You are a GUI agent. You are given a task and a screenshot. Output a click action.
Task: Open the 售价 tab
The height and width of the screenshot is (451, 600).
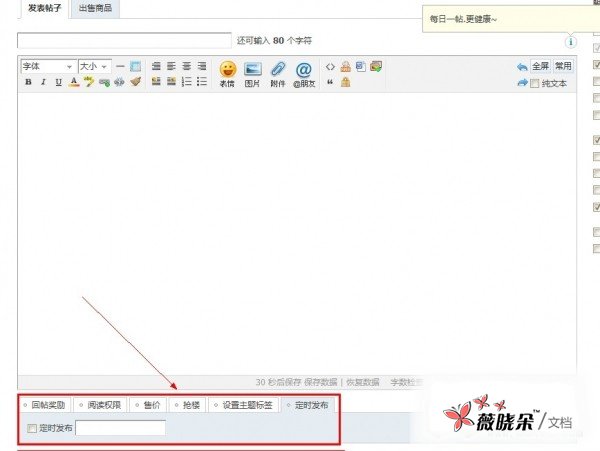pyautogui.click(x=148, y=405)
